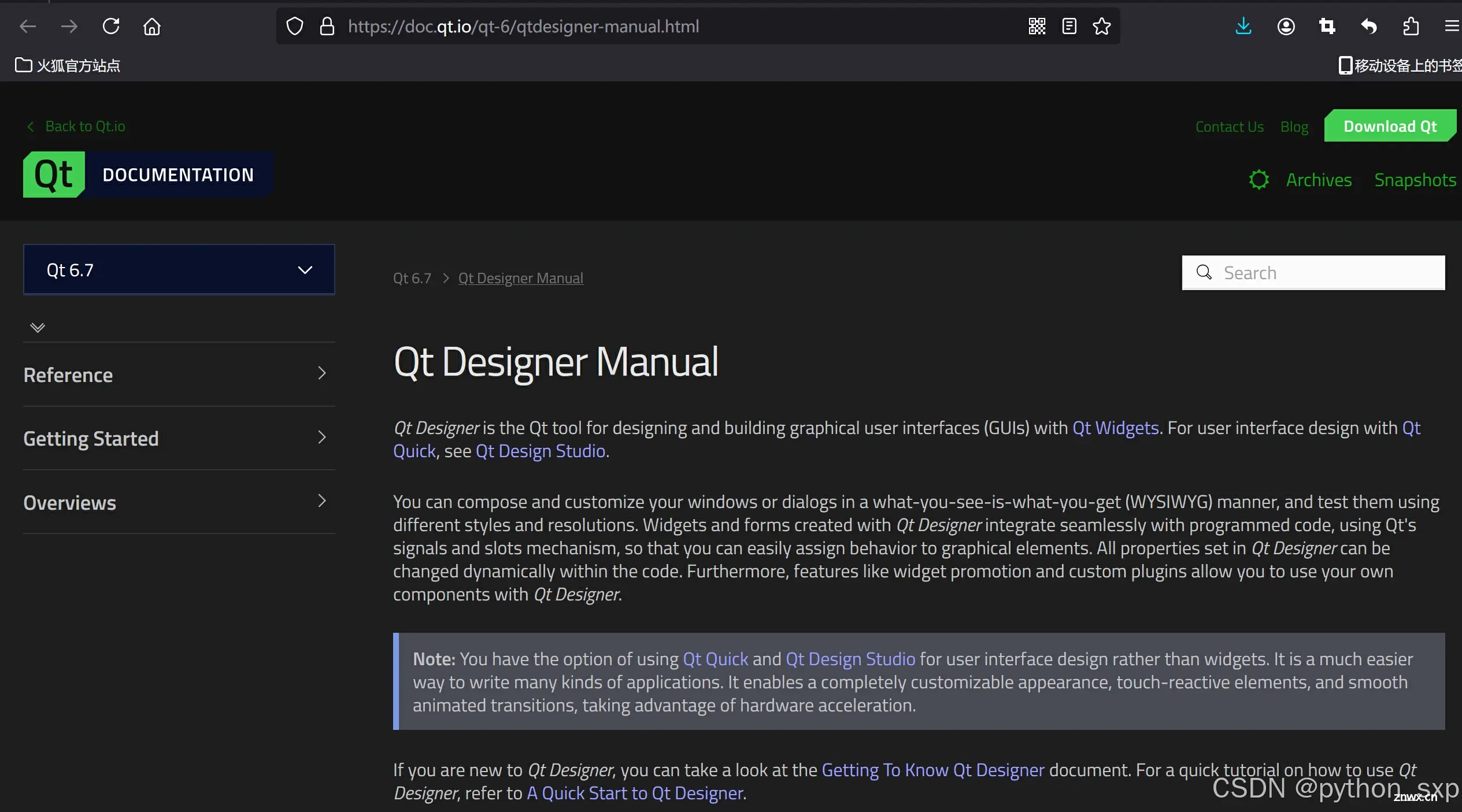1462x812 pixels.
Task: Click the Qt Documentation logo
Action: tap(148, 175)
